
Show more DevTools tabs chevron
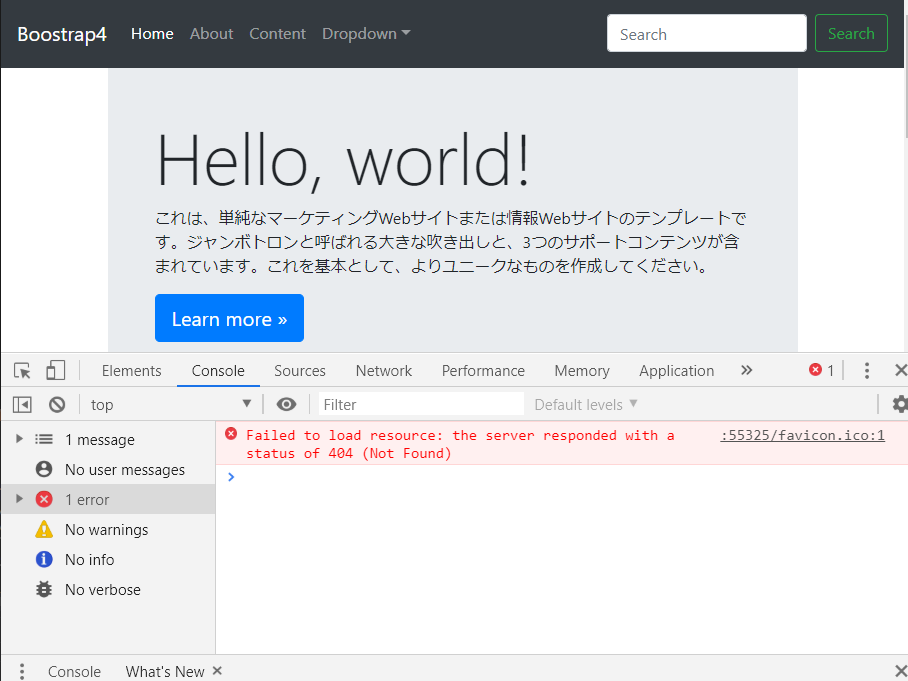tap(746, 371)
